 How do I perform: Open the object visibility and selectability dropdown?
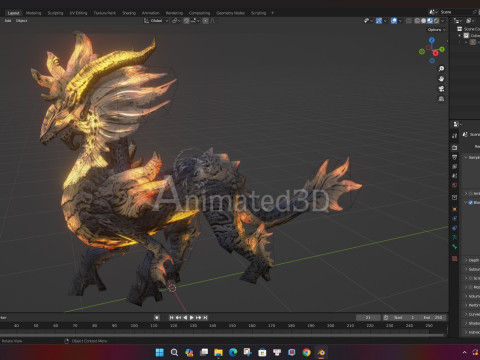(368, 21)
